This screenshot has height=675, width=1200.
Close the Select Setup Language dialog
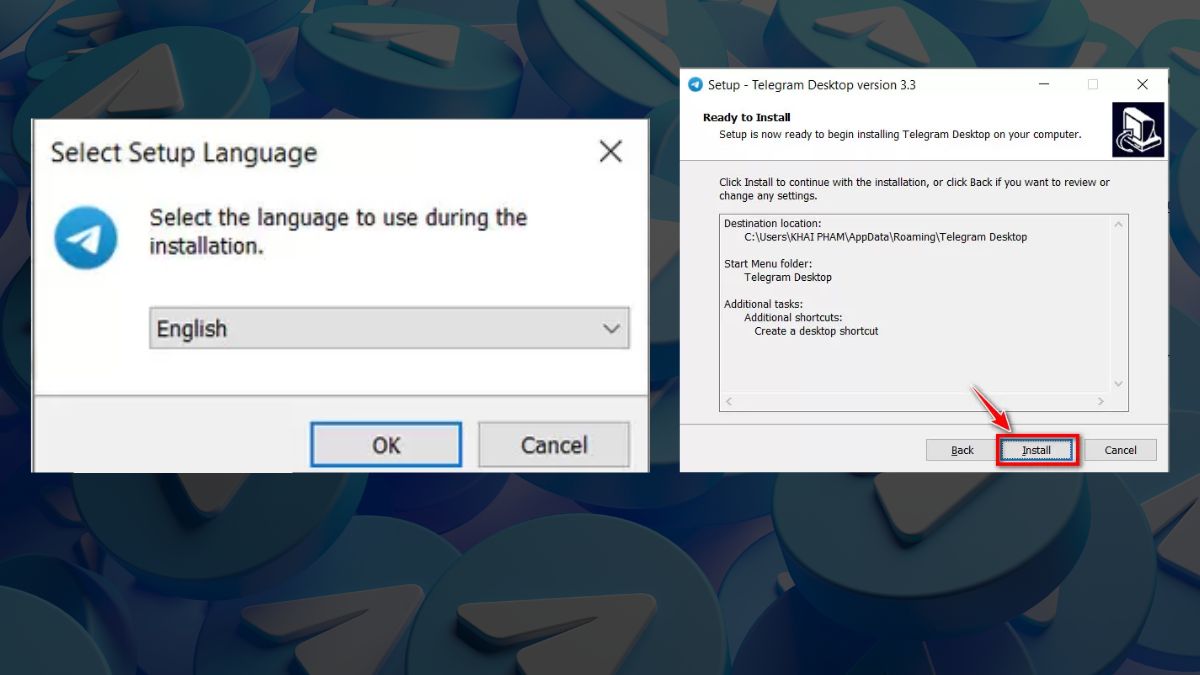pyautogui.click(x=610, y=152)
